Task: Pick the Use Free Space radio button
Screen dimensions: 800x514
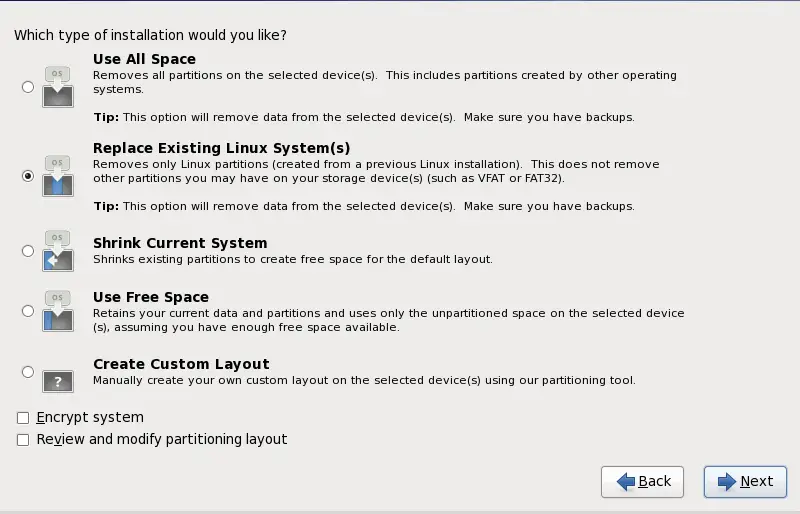Action: pyautogui.click(x=28, y=311)
